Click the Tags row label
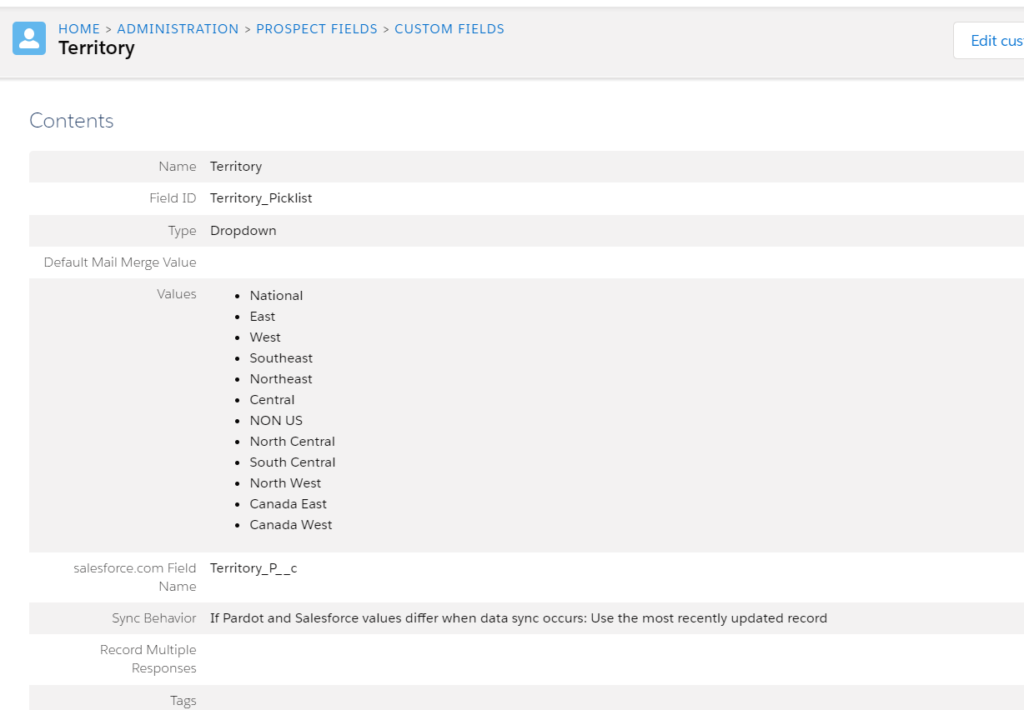 click(x=183, y=701)
